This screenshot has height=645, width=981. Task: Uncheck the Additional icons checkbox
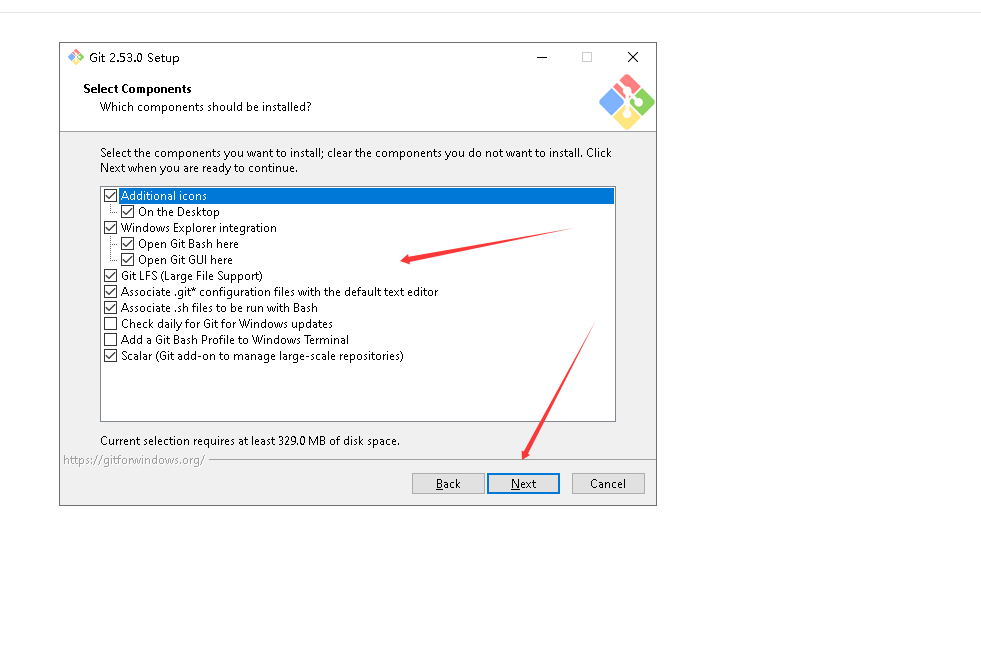tap(111, 196)
